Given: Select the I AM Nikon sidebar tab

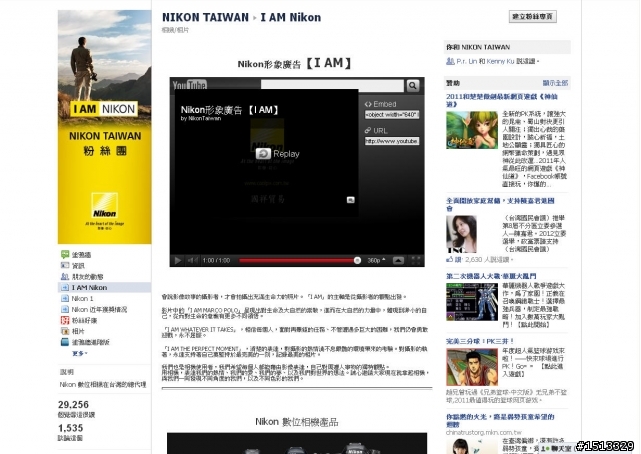Looking at the screenshot, I should tap(105, 288).
